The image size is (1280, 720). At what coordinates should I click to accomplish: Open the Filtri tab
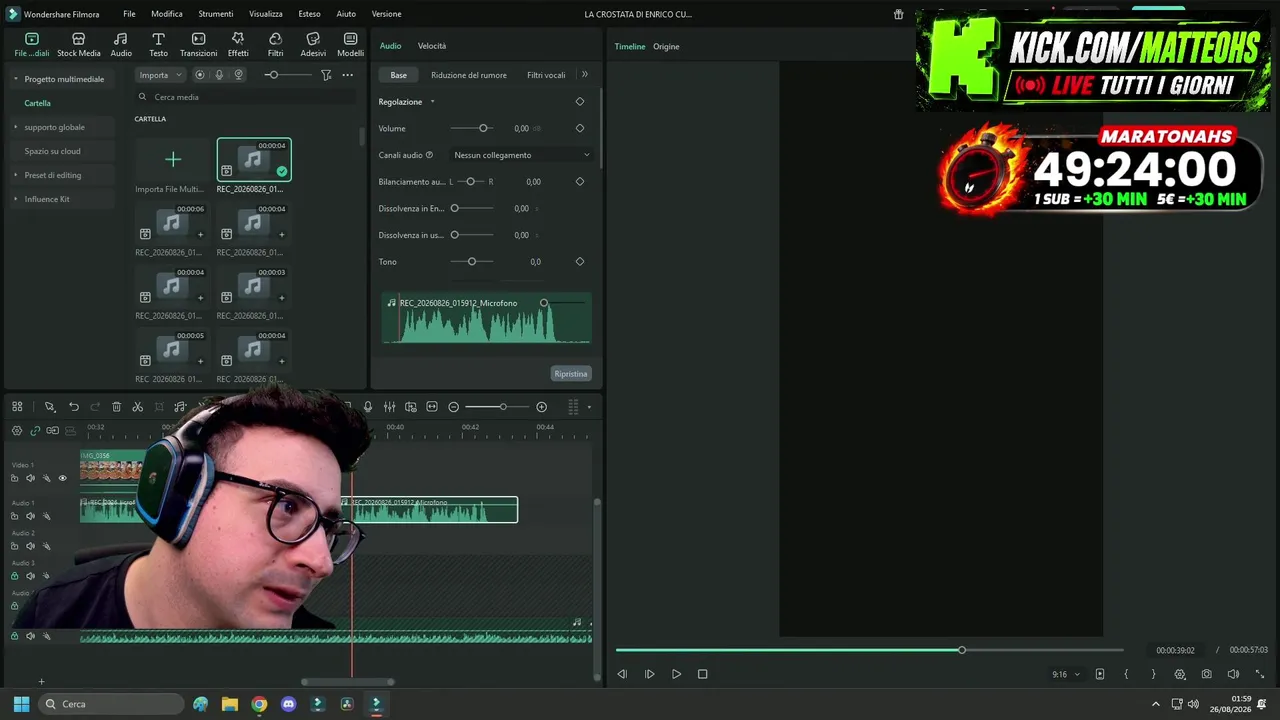pos(275,44)
